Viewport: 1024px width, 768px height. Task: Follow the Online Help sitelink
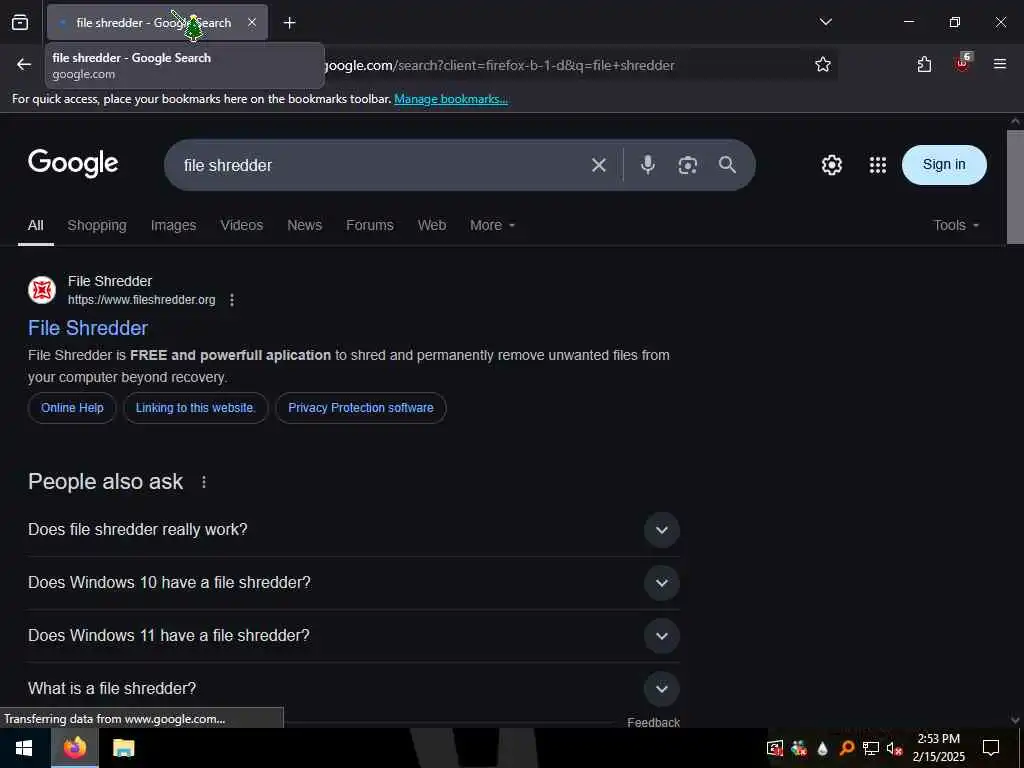coord(72,408)
